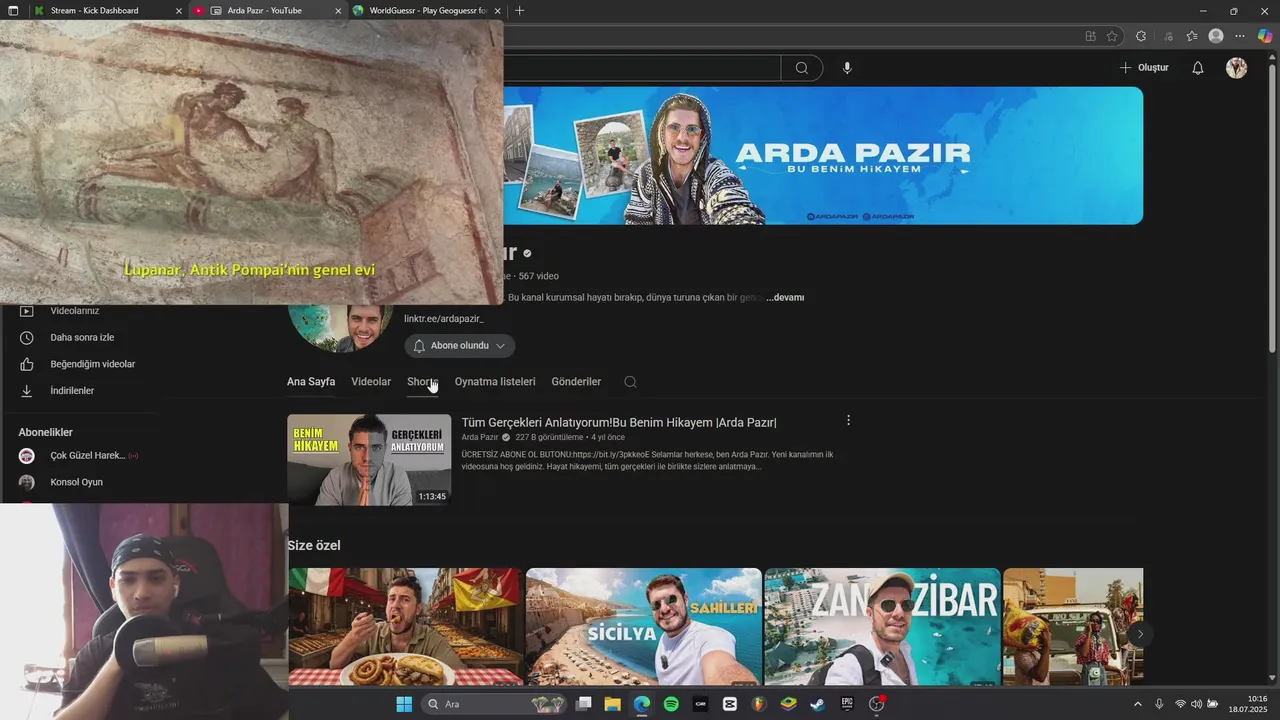Click Arda Pazır channel name under video

pos(480,438)
